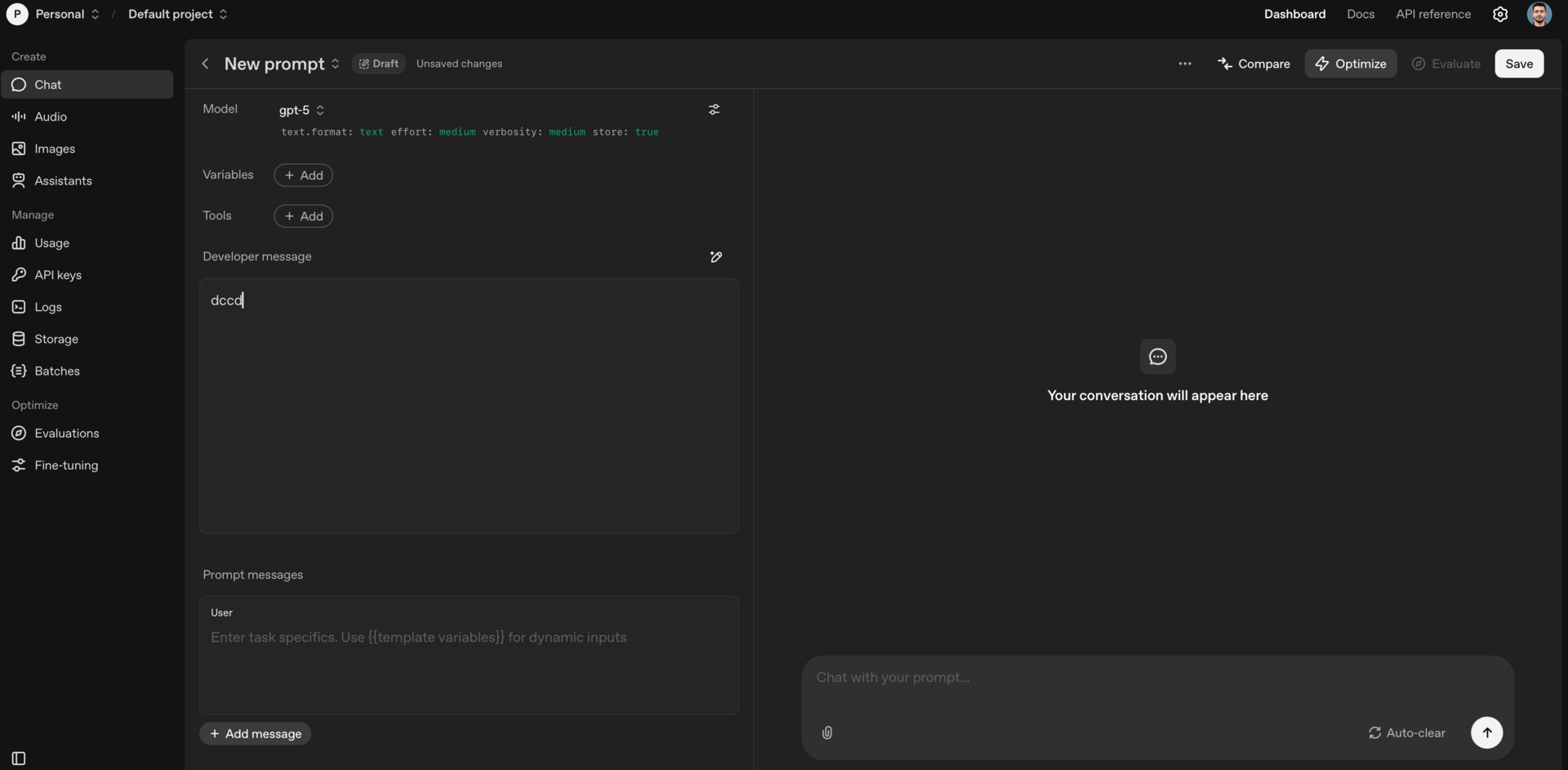Click the Evaluations compass icon
Viewport: 1568px width, 770px height.
[x=19, y=434]
